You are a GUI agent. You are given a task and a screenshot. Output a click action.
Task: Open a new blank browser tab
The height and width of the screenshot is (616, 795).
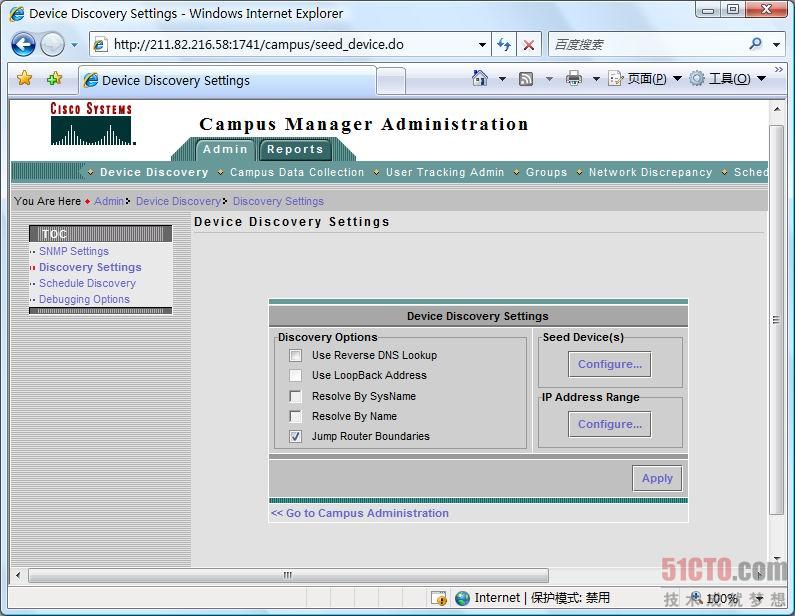[x=391, y=81]
